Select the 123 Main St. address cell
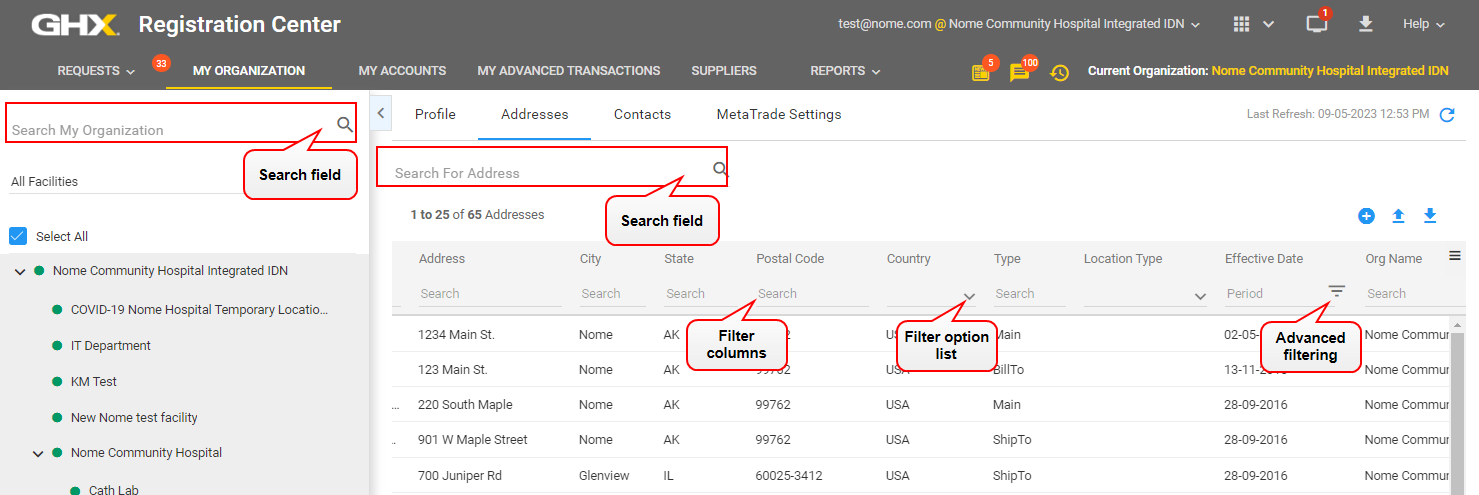 [x=453, y=370]
